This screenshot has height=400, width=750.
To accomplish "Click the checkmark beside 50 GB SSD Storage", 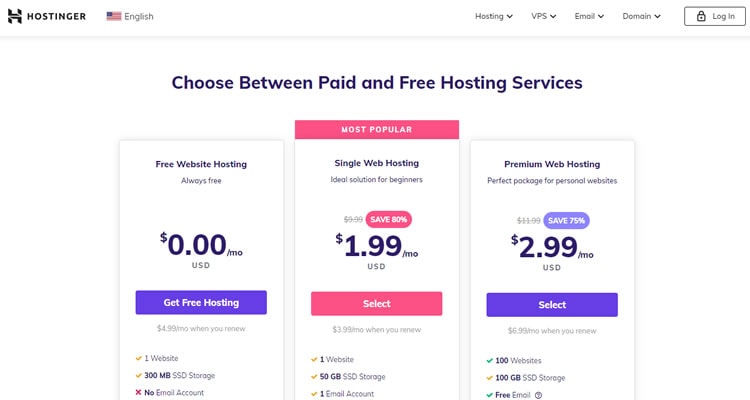I will point(314,377).
